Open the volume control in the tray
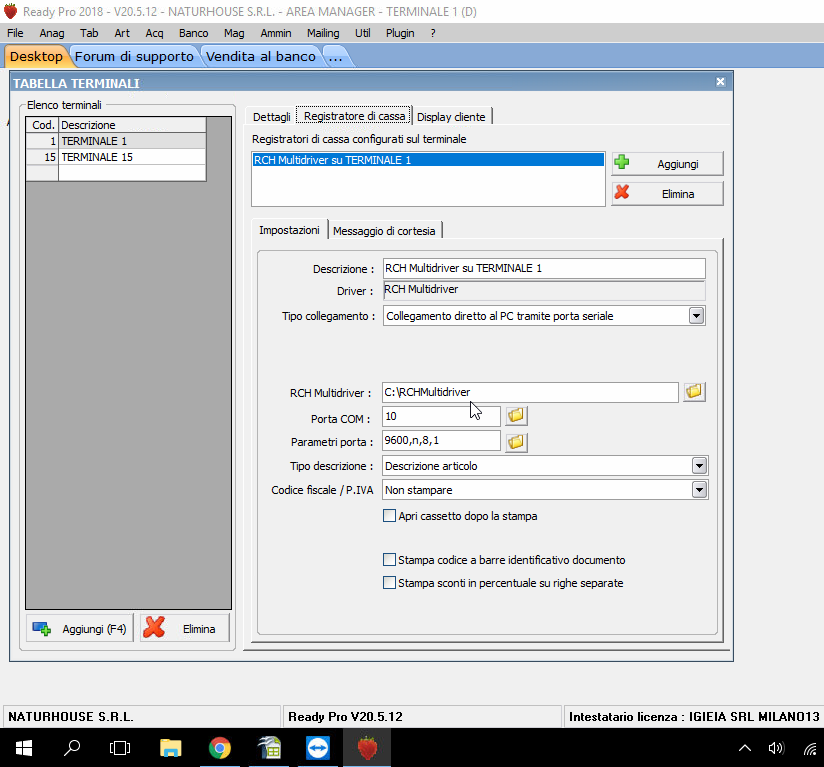This screenshot has height=767, width=824. [x=776, y=748]
